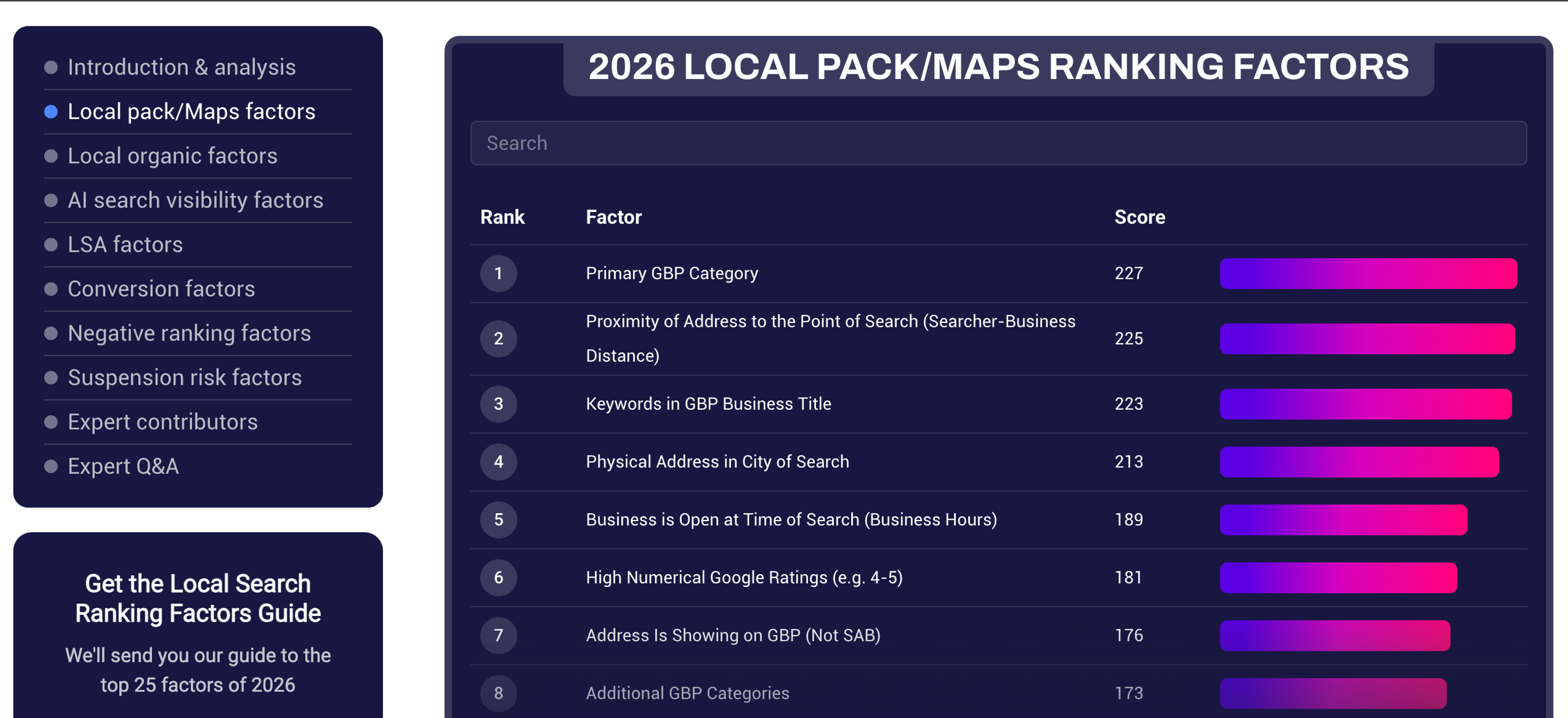Click score value 225

click(1129, 338)
